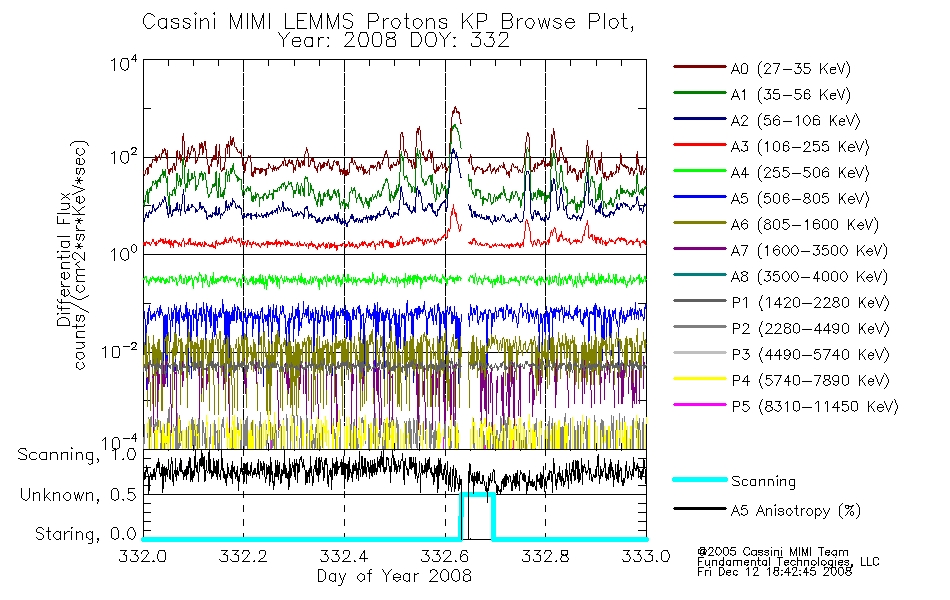Click the olive A6 legend line
950x600 pixels.
(699, 223)
